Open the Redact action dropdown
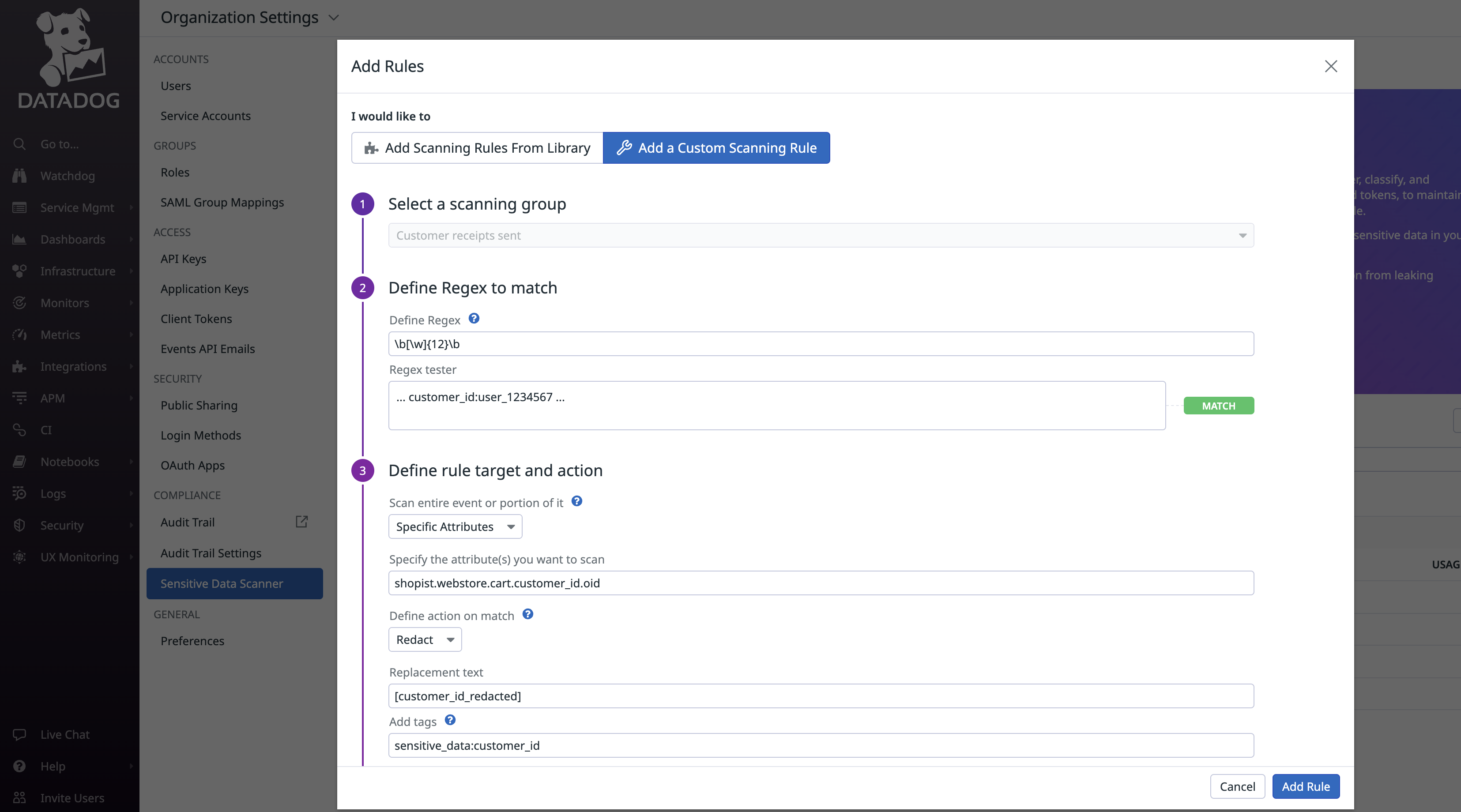This screenshot has width=1461, height=812. click(x=425, y=639)
